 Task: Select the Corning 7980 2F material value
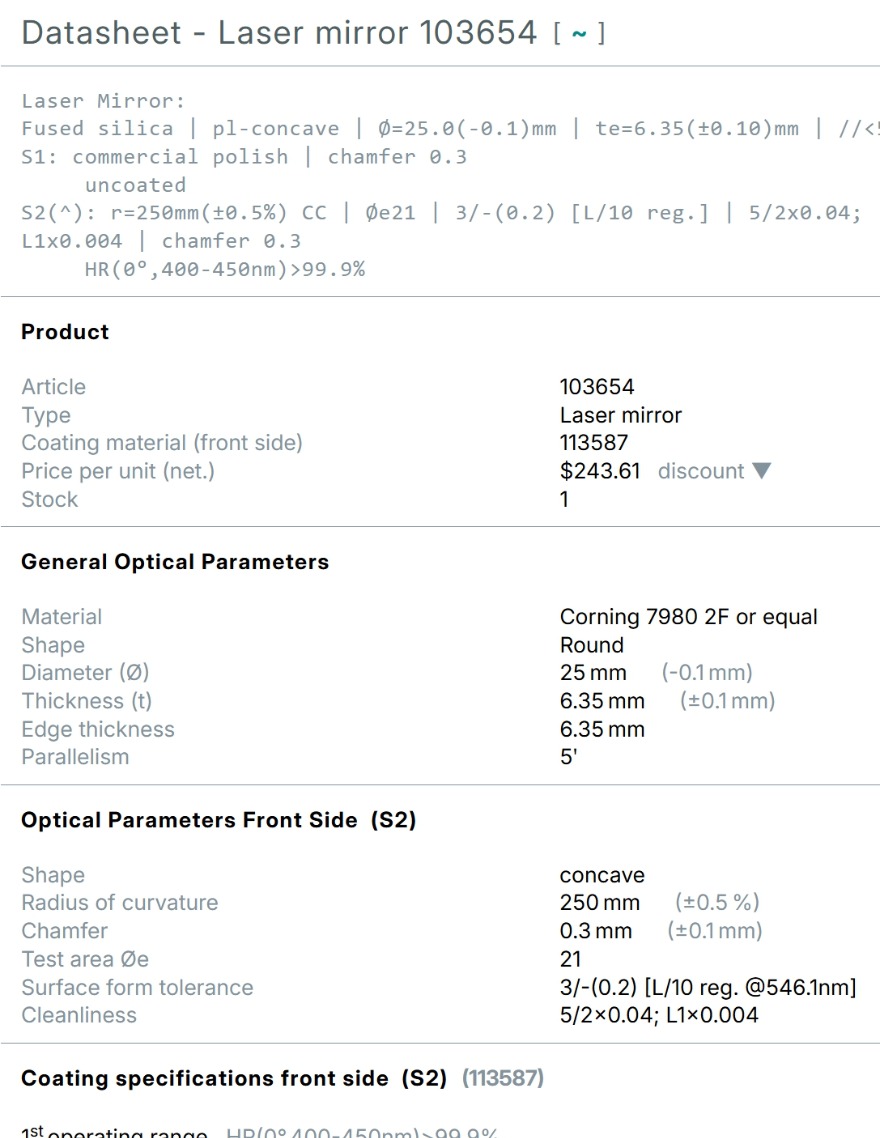click(x=688, y=617)
